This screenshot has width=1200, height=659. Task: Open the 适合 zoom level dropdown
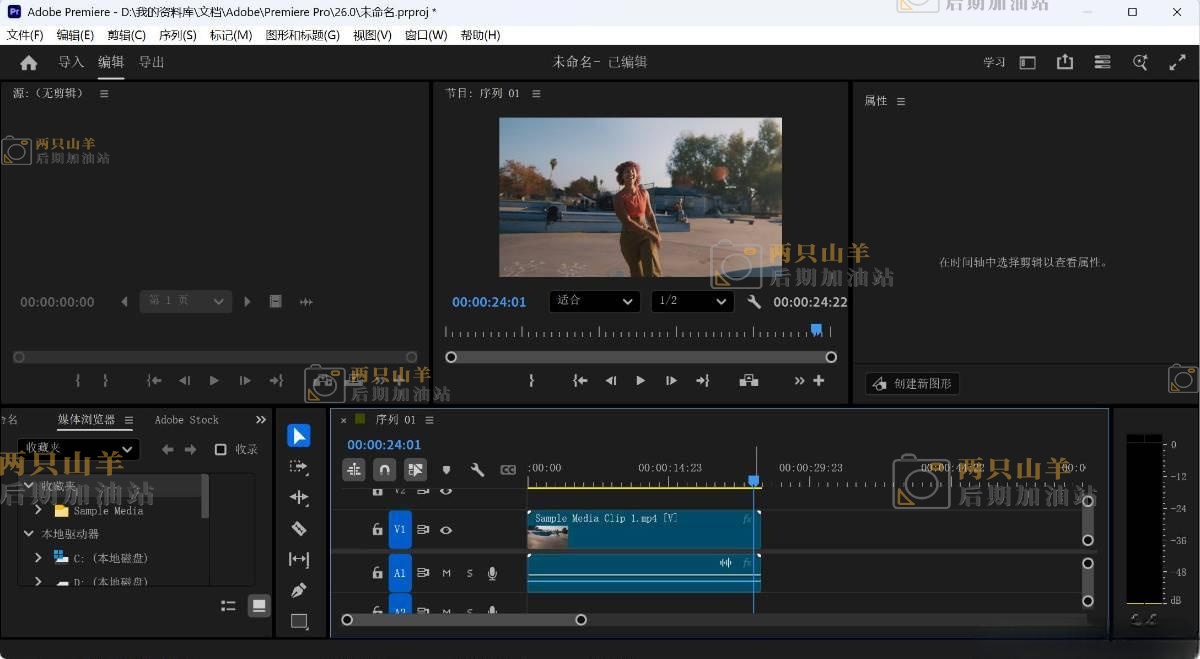click(594, 301)
